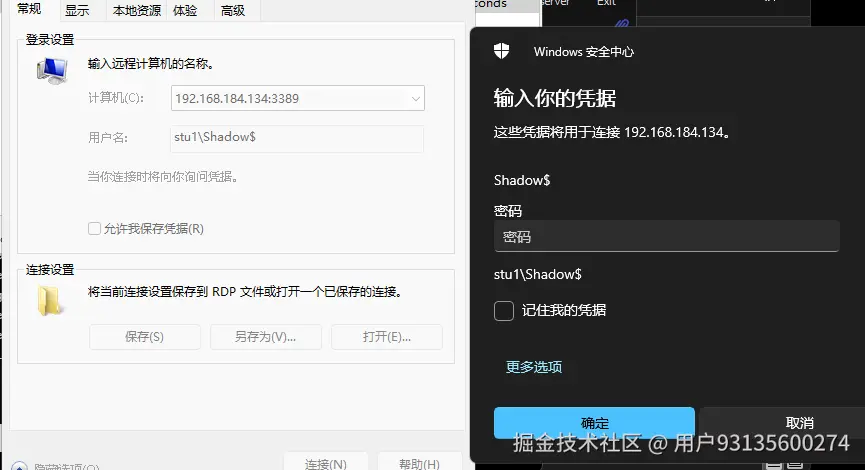This screenshot has height=470, width=865.
Task: Go to the 高级 tab
Action: (x=233, y=10)
